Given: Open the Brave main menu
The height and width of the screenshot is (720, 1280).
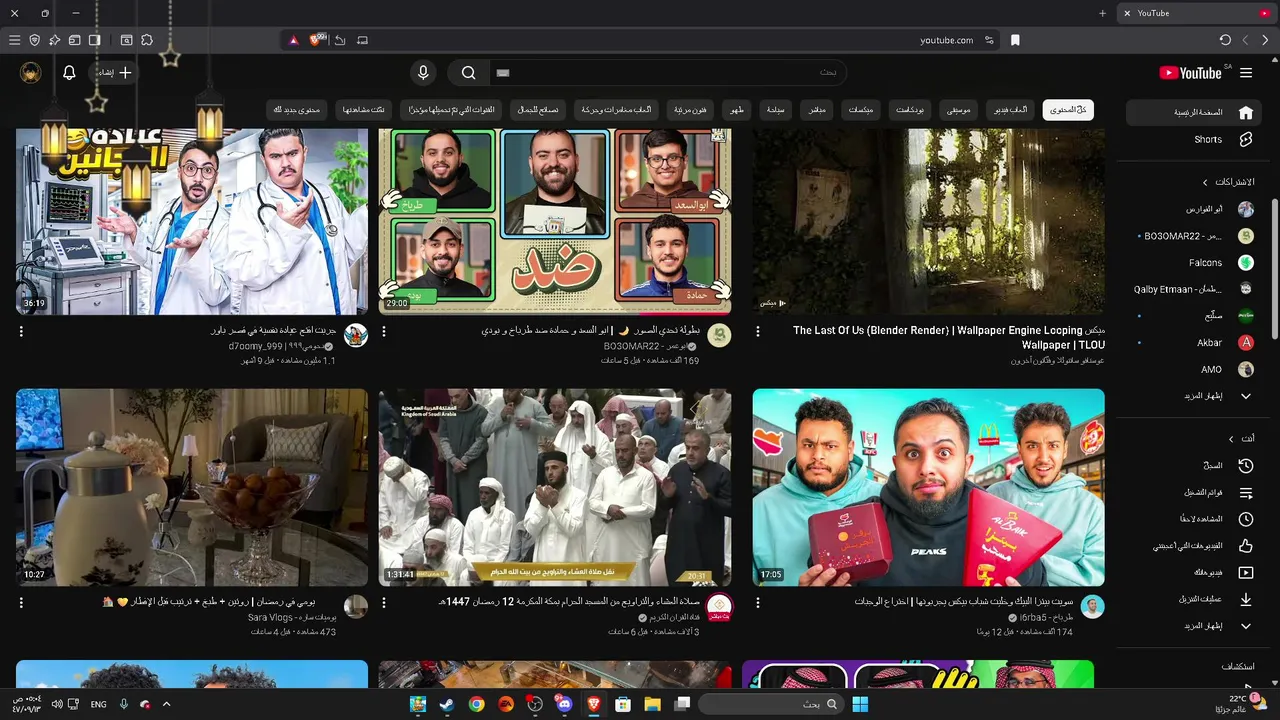Looking at the screenshot, I should pos(14,40).
